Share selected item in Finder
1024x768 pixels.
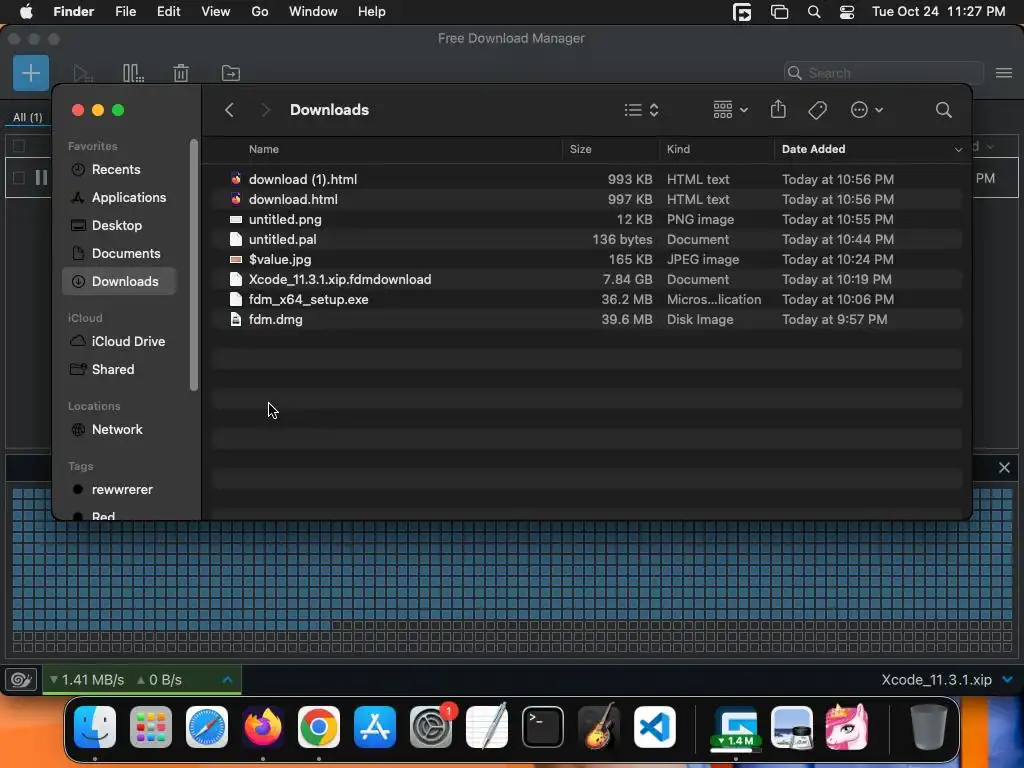coord(778,109)
